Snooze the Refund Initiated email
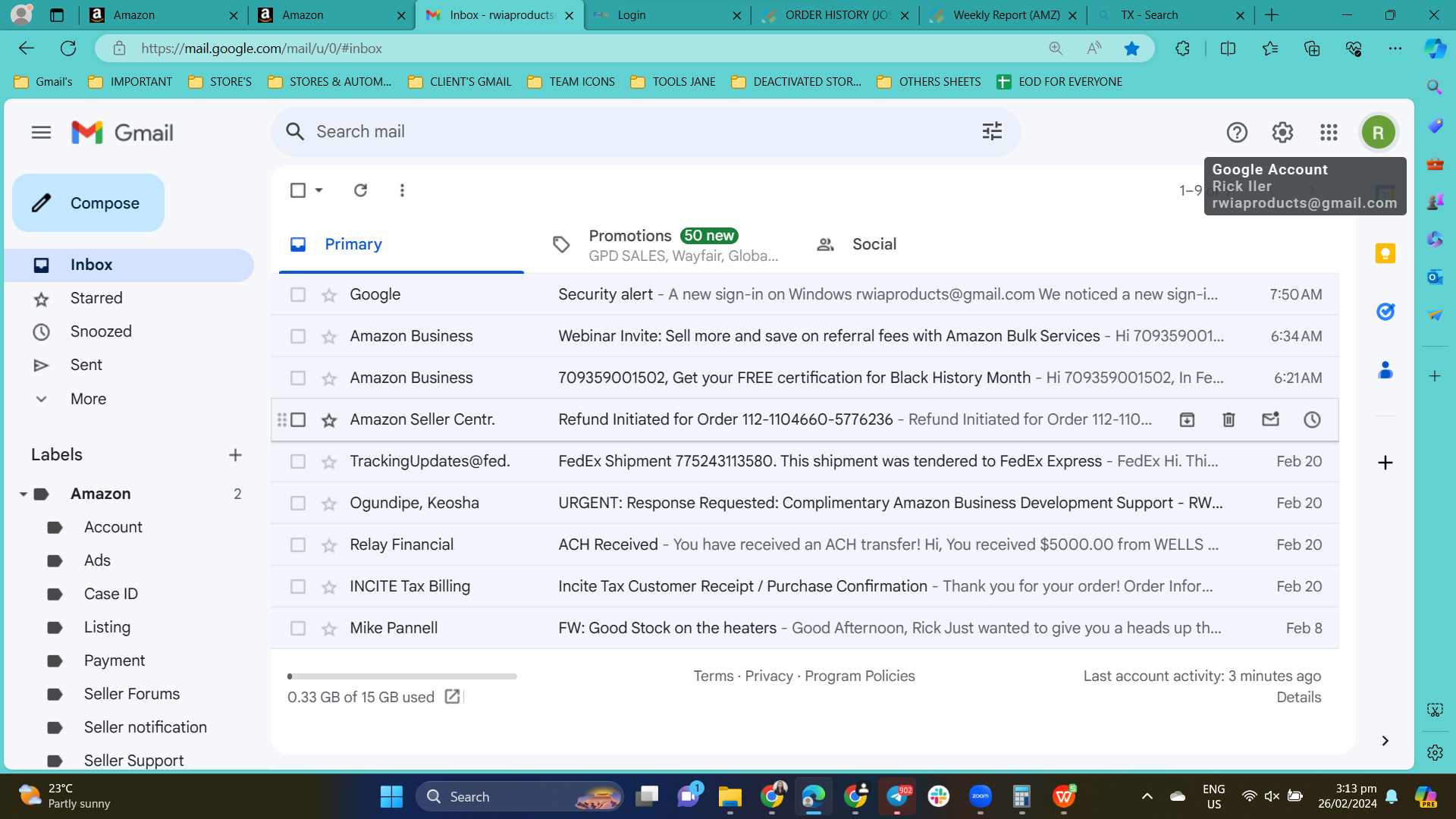 tap(1312, 419)
